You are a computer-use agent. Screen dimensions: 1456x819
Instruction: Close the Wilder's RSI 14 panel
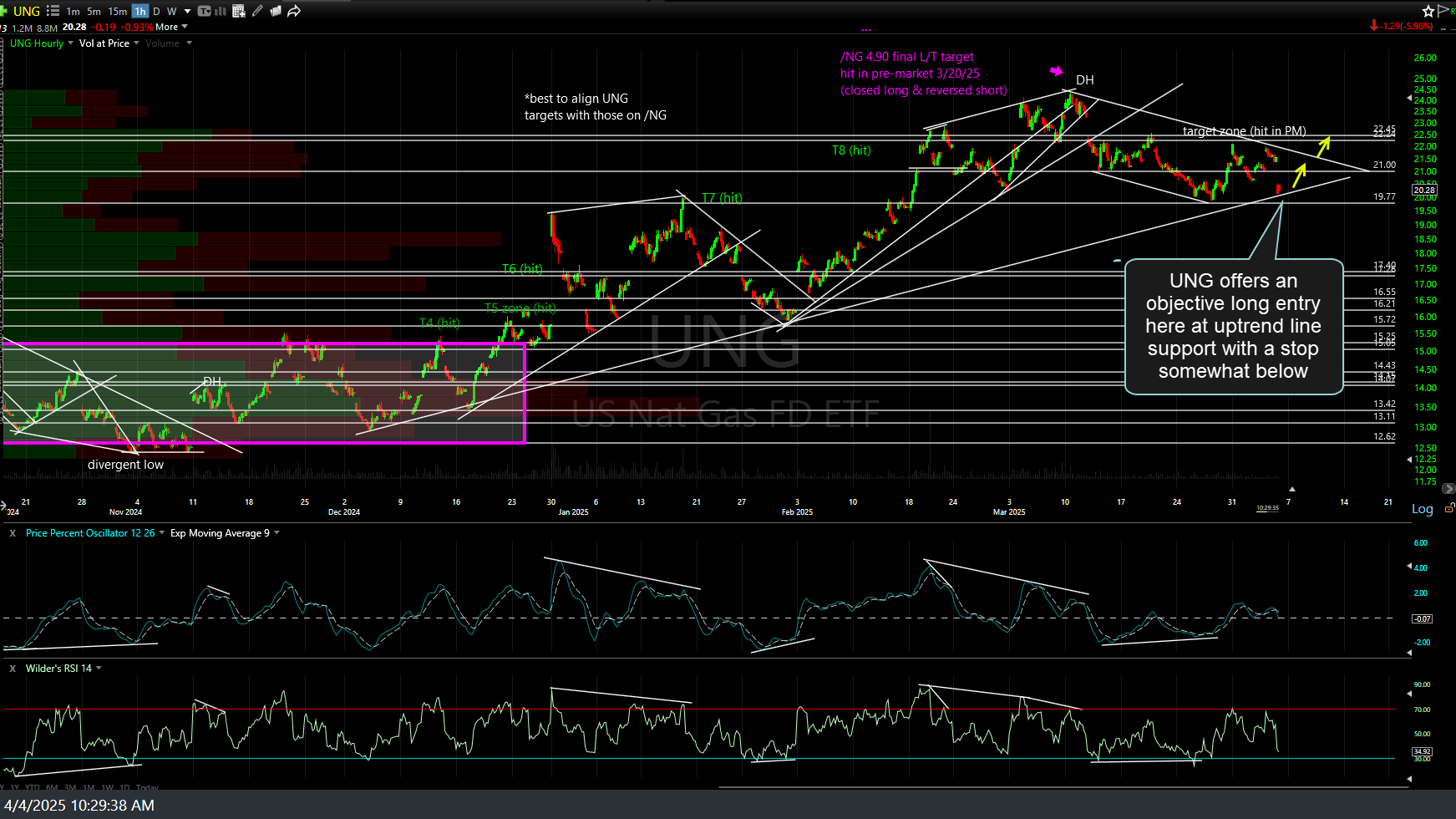(13, 669)
